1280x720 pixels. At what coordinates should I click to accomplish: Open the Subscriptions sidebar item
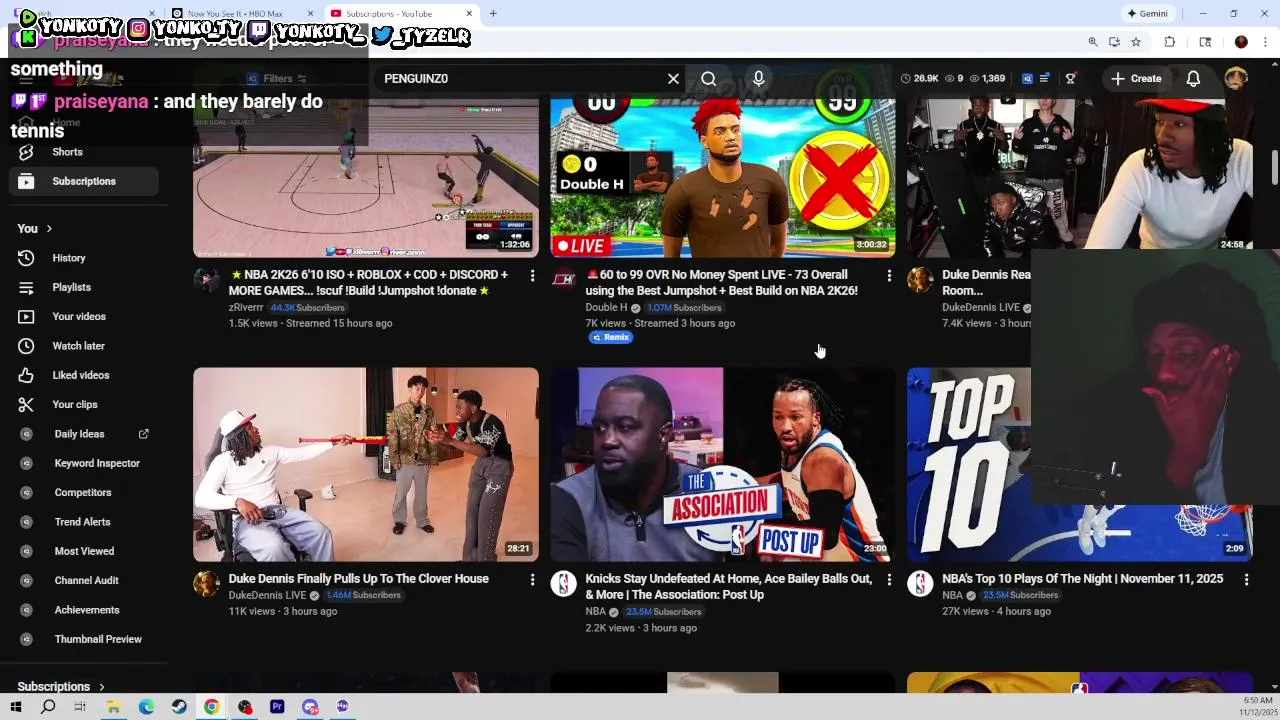[x=84, y=181]
